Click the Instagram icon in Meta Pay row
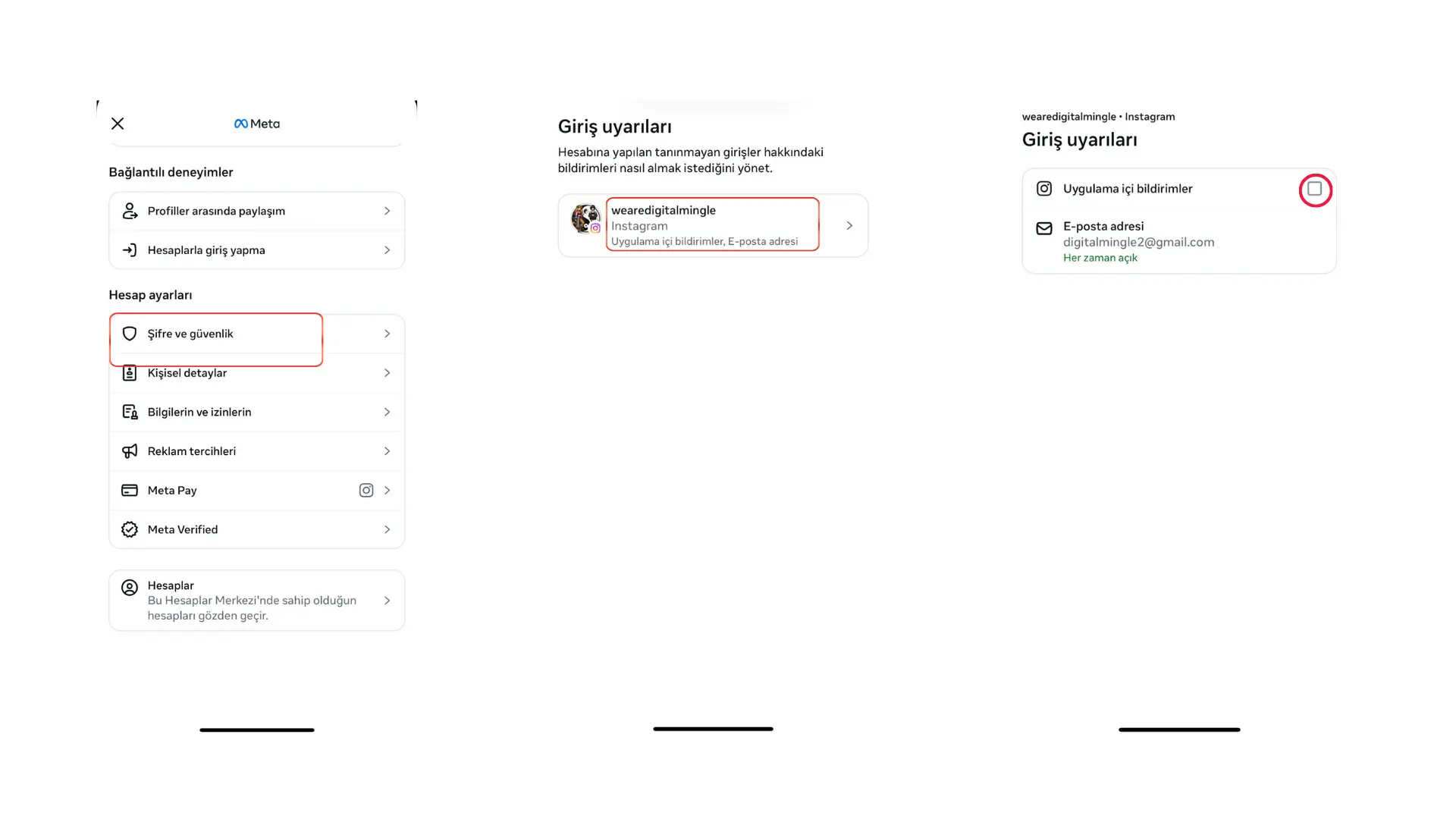 pyautogui.click(x=366, y=491)
